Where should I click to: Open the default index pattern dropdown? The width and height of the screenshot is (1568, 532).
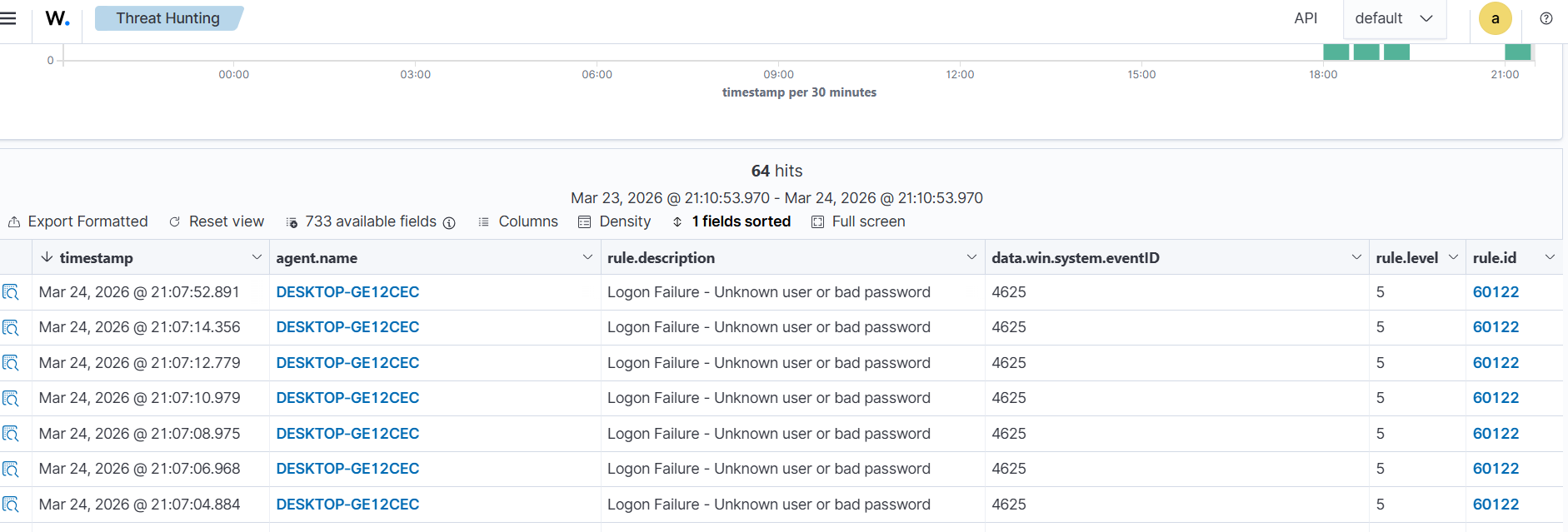1394,18
